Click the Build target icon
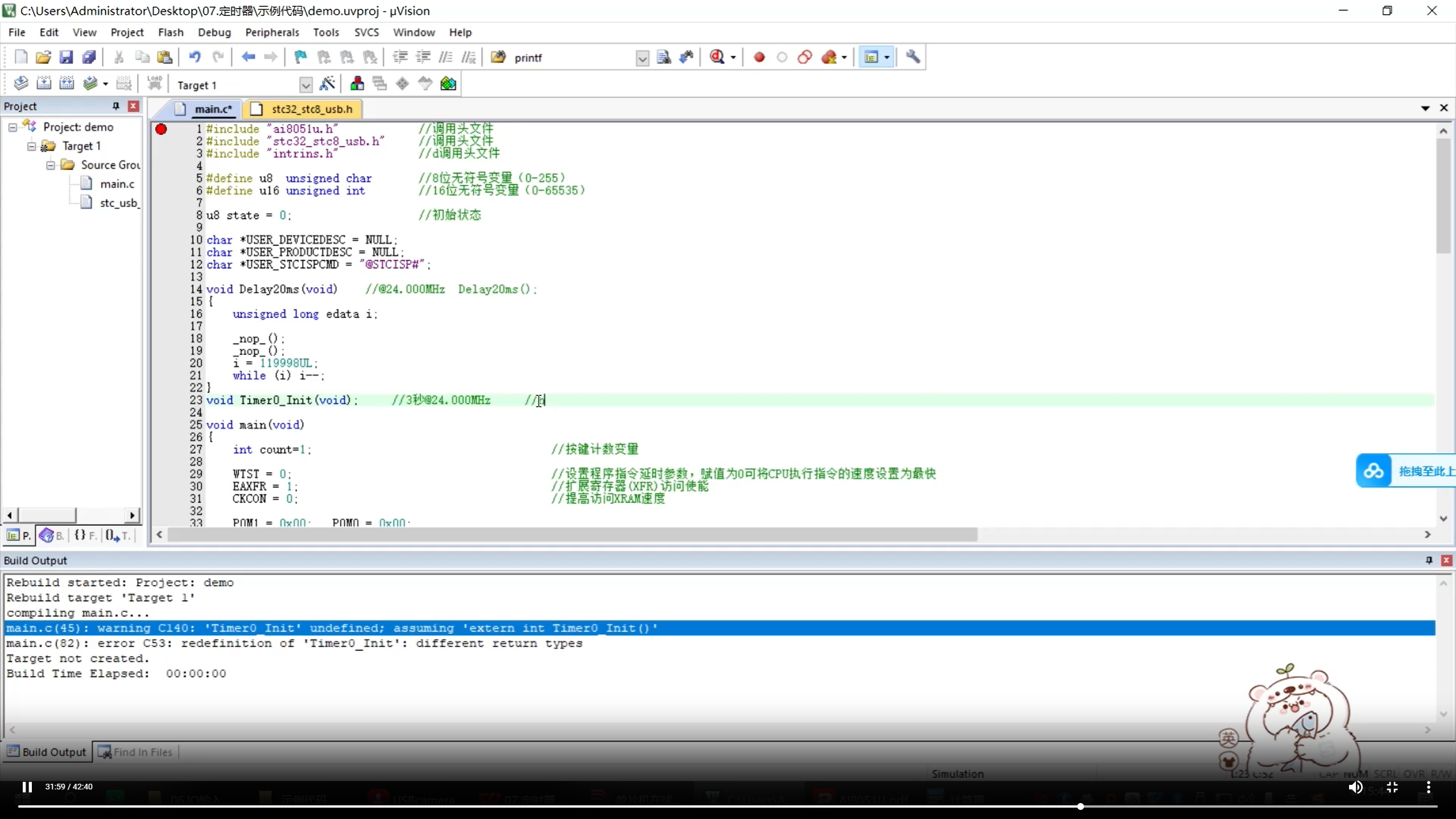 (x=44, y=84)
